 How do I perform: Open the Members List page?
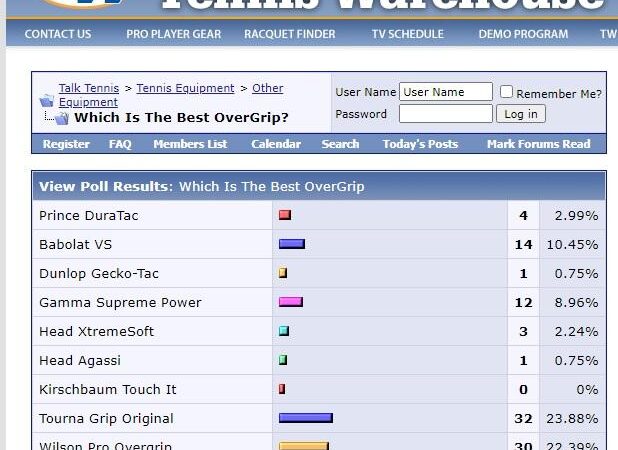190,144
